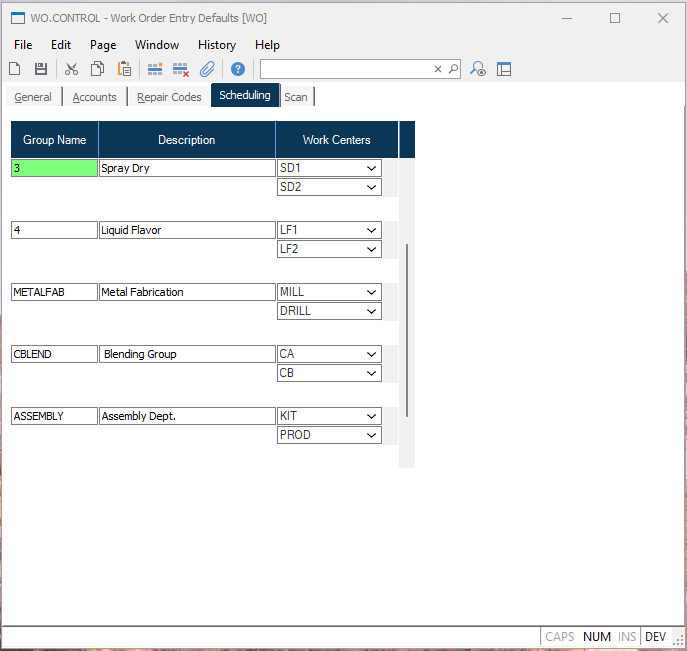Screen dimensions: 687x651
Task: Click the Paste clipboard icon
Action: coord(124,69)
